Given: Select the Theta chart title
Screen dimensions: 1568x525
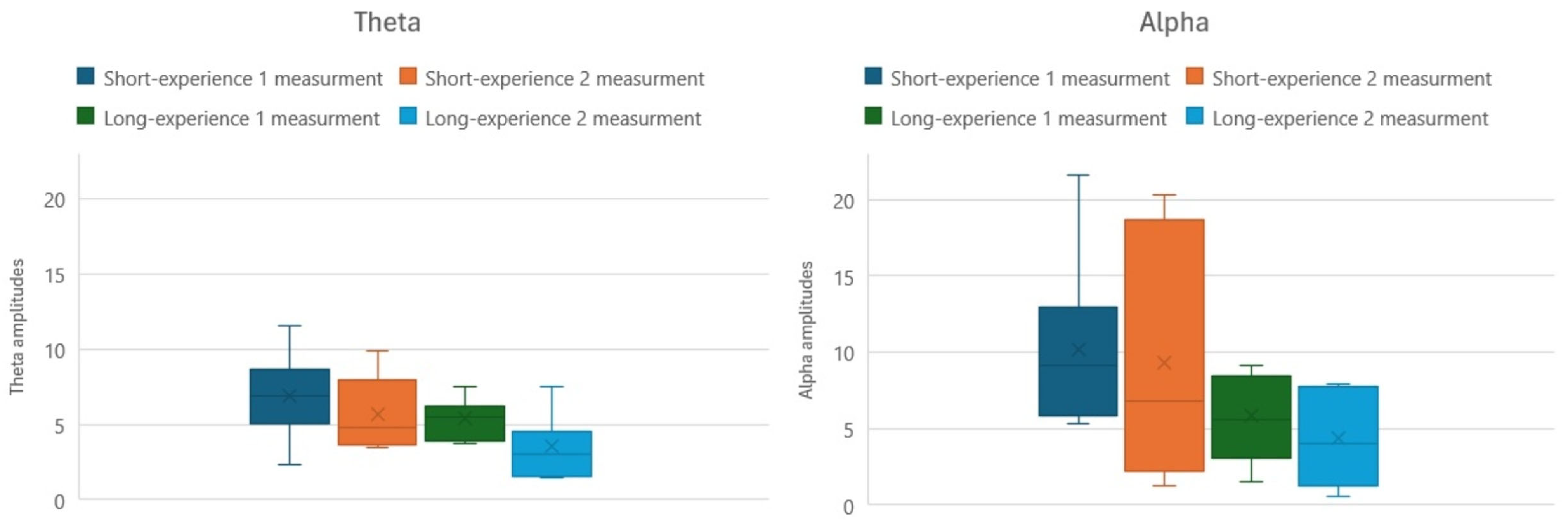Looking at the screenshot, I should point(387,23).
